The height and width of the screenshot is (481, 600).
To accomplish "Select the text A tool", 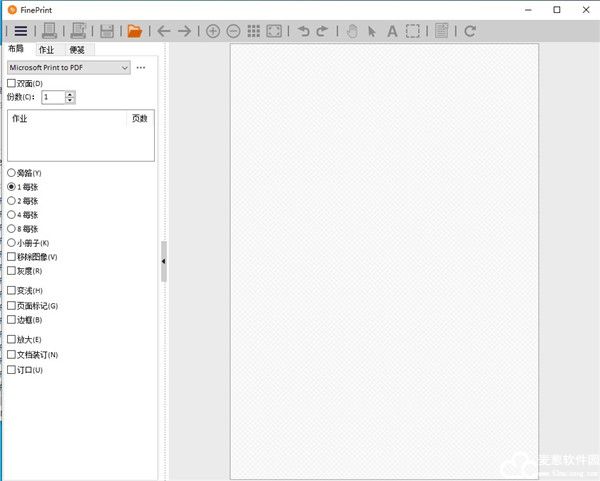I will point(392,31).
